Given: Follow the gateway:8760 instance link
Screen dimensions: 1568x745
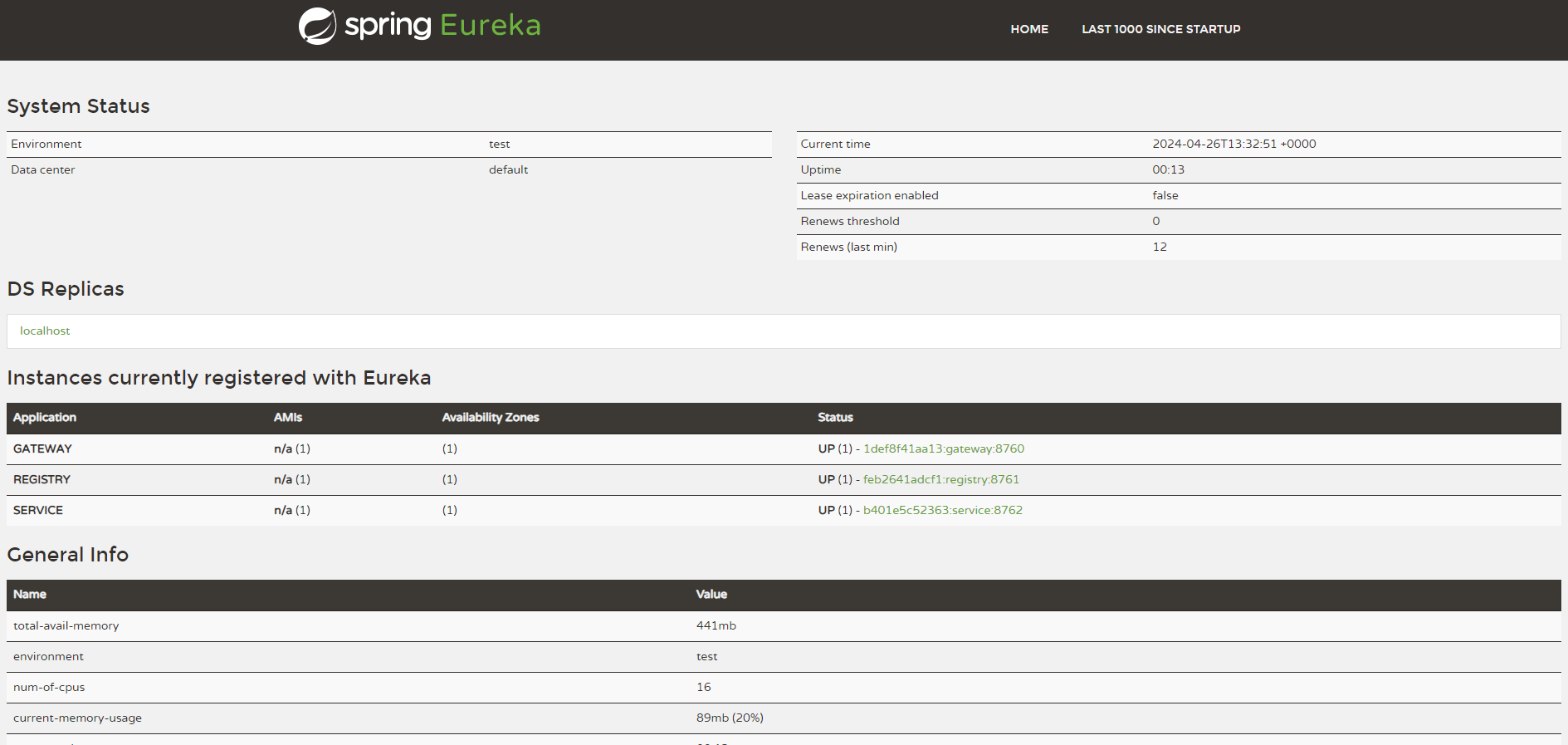Looking at the screenshot, I should pyautogui.click(x=944, y=448).
